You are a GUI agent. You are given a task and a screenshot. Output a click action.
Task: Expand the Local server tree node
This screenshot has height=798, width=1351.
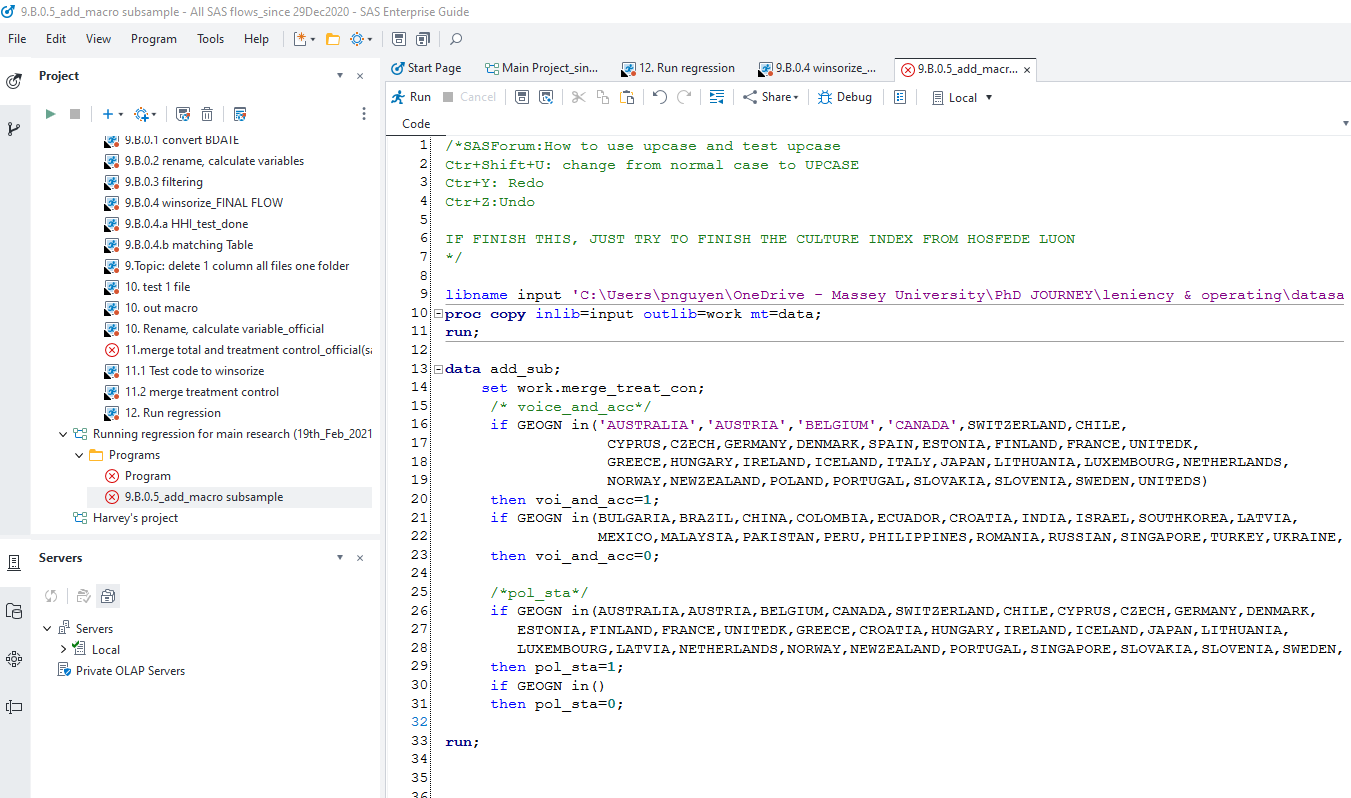coord(63,649)
